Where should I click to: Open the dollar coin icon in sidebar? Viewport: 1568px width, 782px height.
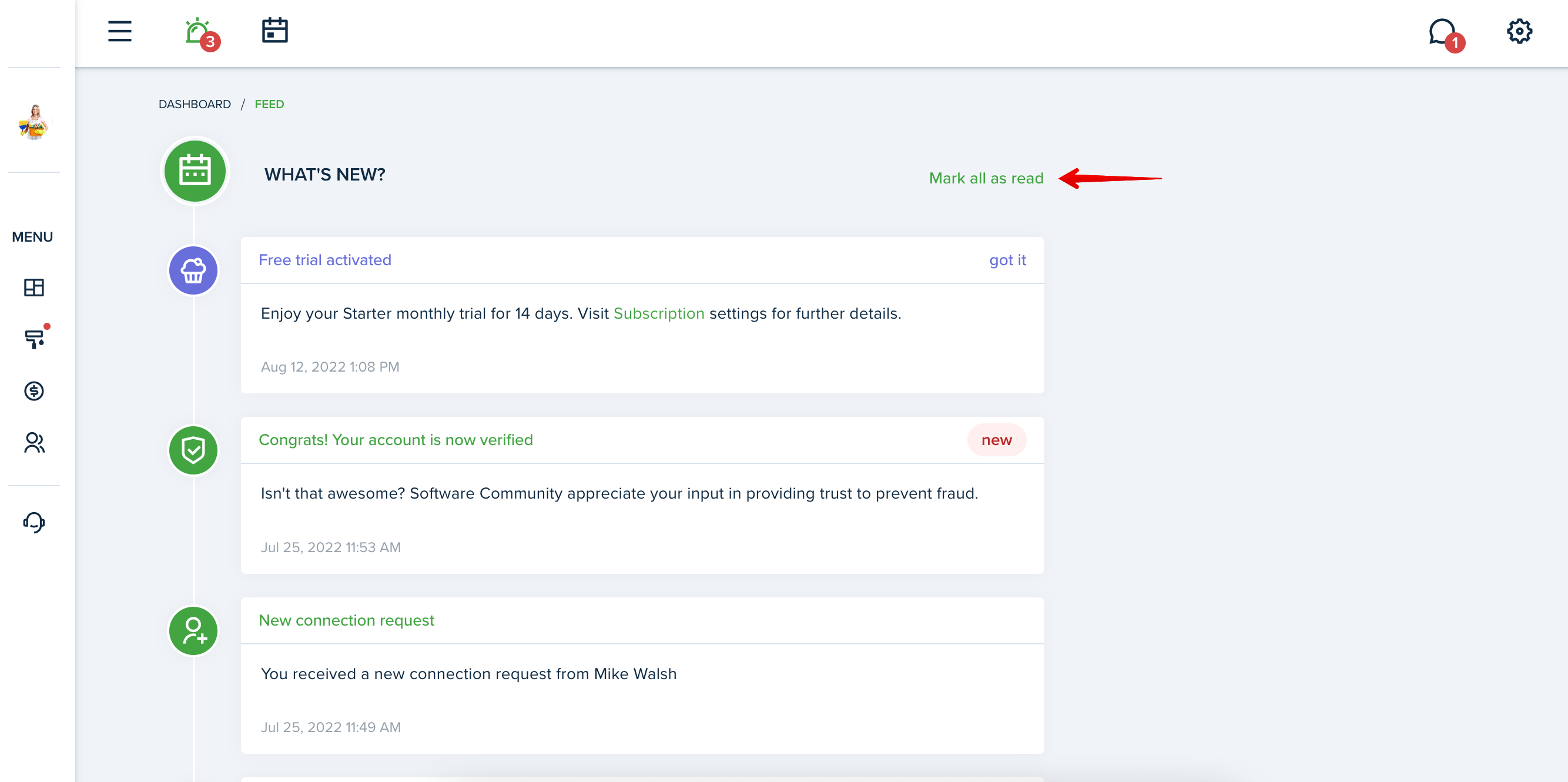coord(34,391)
